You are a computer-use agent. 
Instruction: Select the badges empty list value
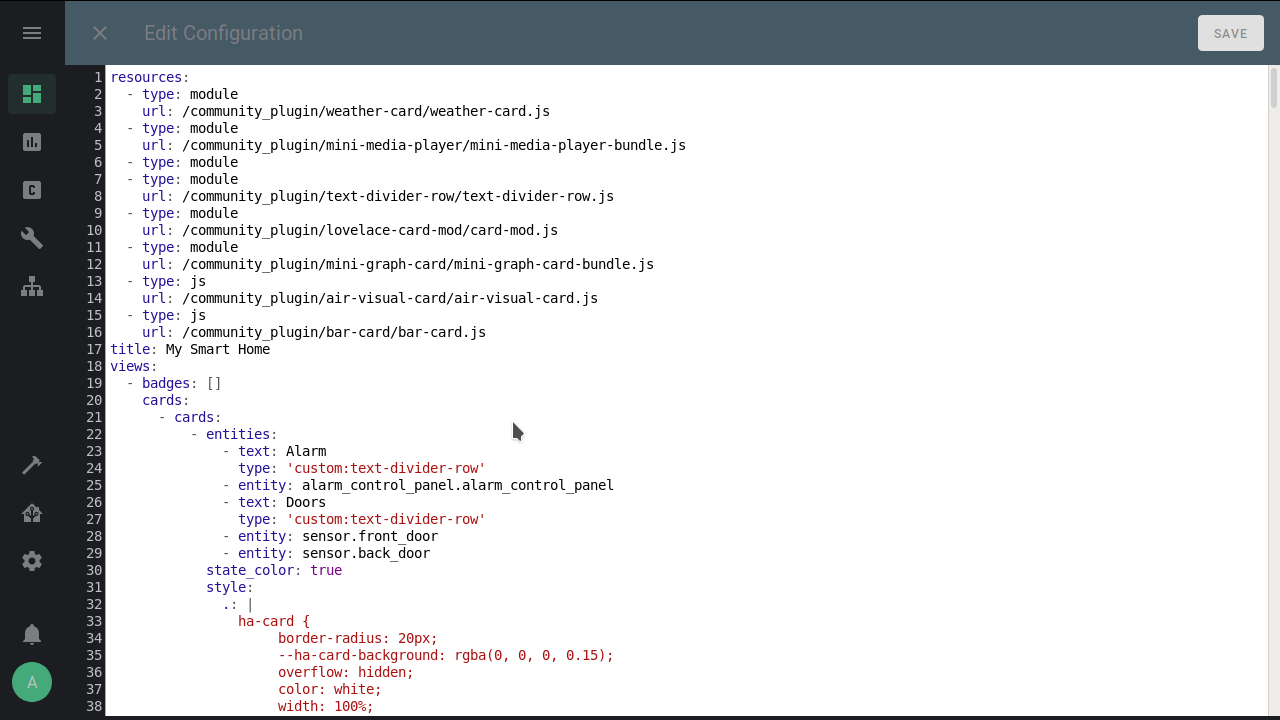coord(214,383)
